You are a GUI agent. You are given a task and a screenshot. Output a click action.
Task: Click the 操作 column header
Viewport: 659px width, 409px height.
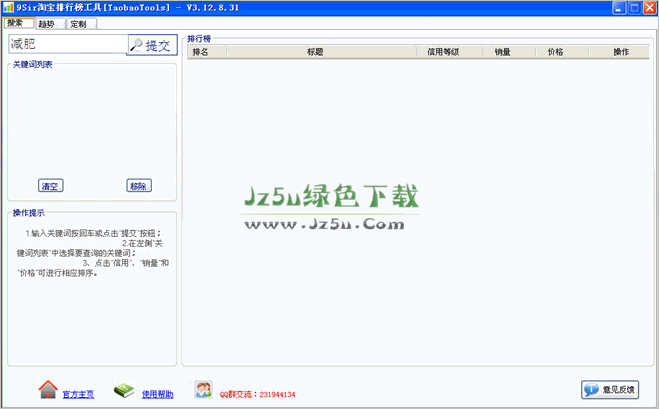pos(619,52)
